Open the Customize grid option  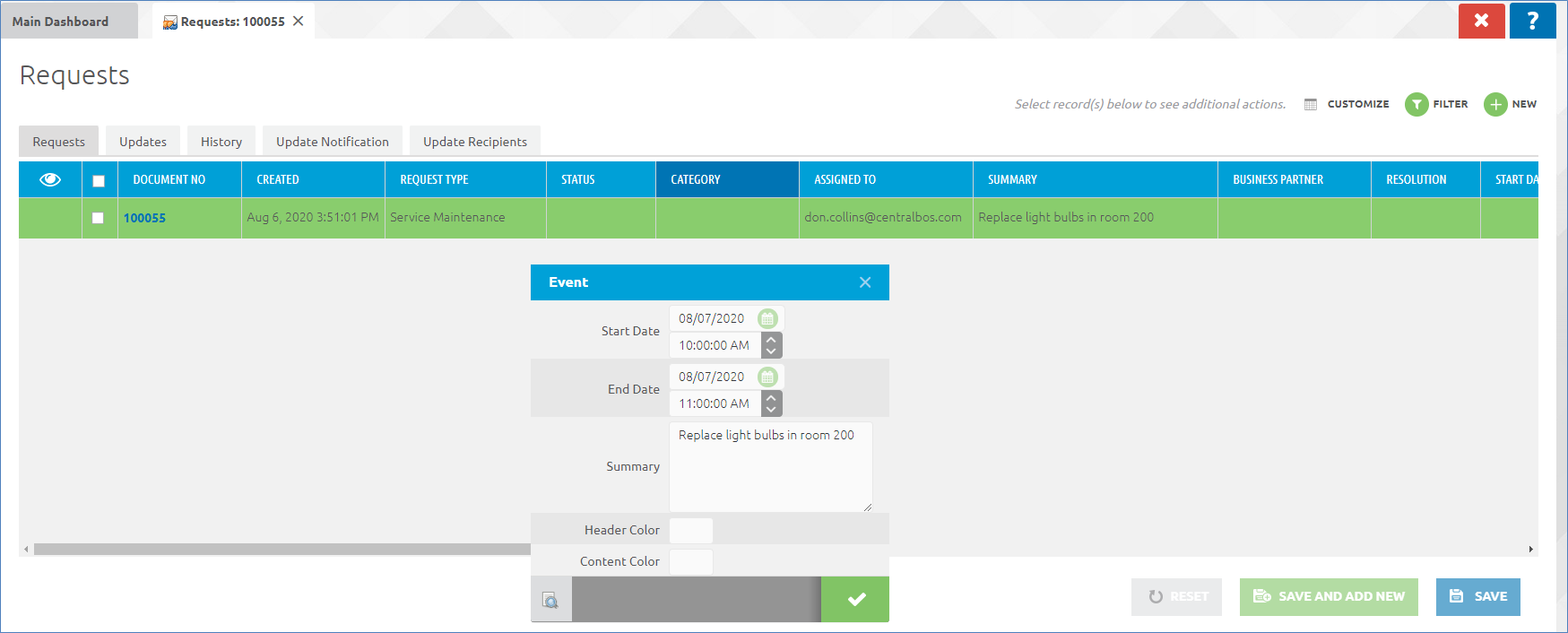click(1347, 104)
